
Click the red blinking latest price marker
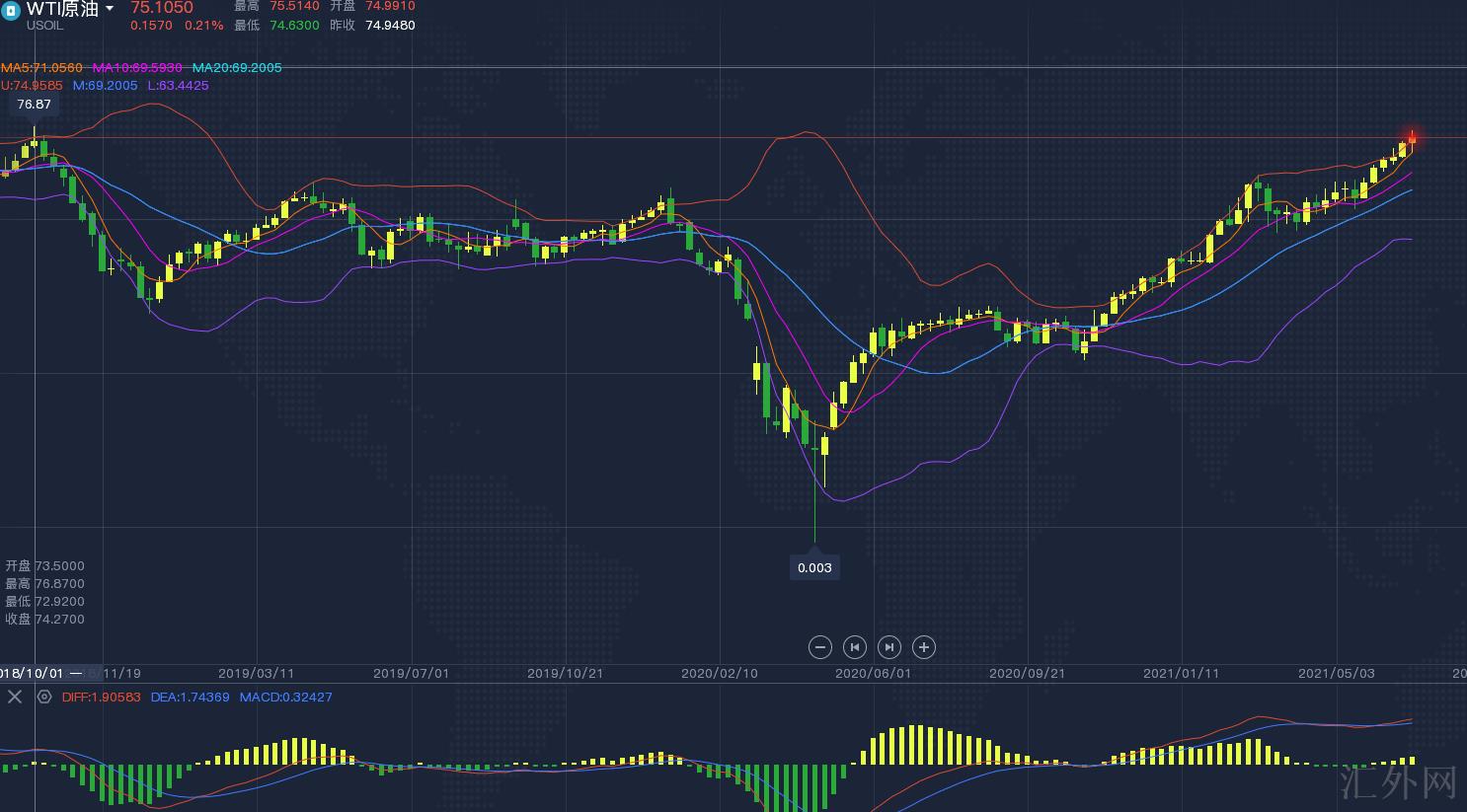(x=1413, y=137)
